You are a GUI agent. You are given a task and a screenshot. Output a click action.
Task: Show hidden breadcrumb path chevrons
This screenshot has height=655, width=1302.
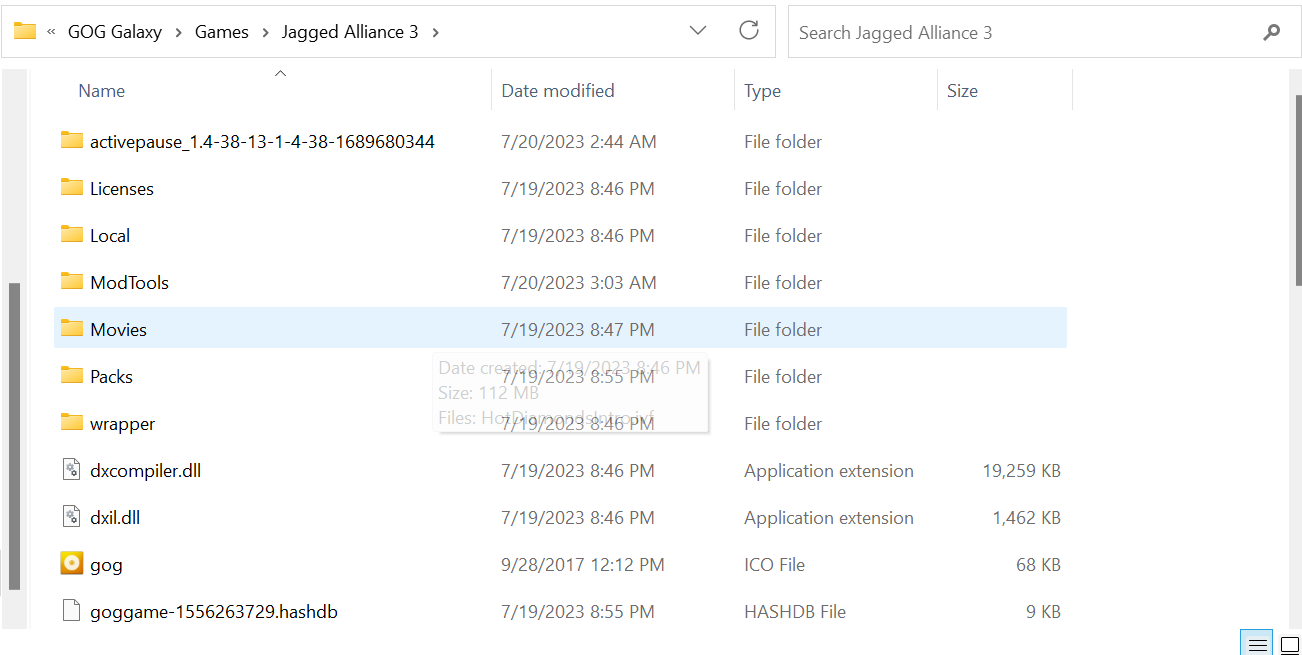tap(51, 32)
